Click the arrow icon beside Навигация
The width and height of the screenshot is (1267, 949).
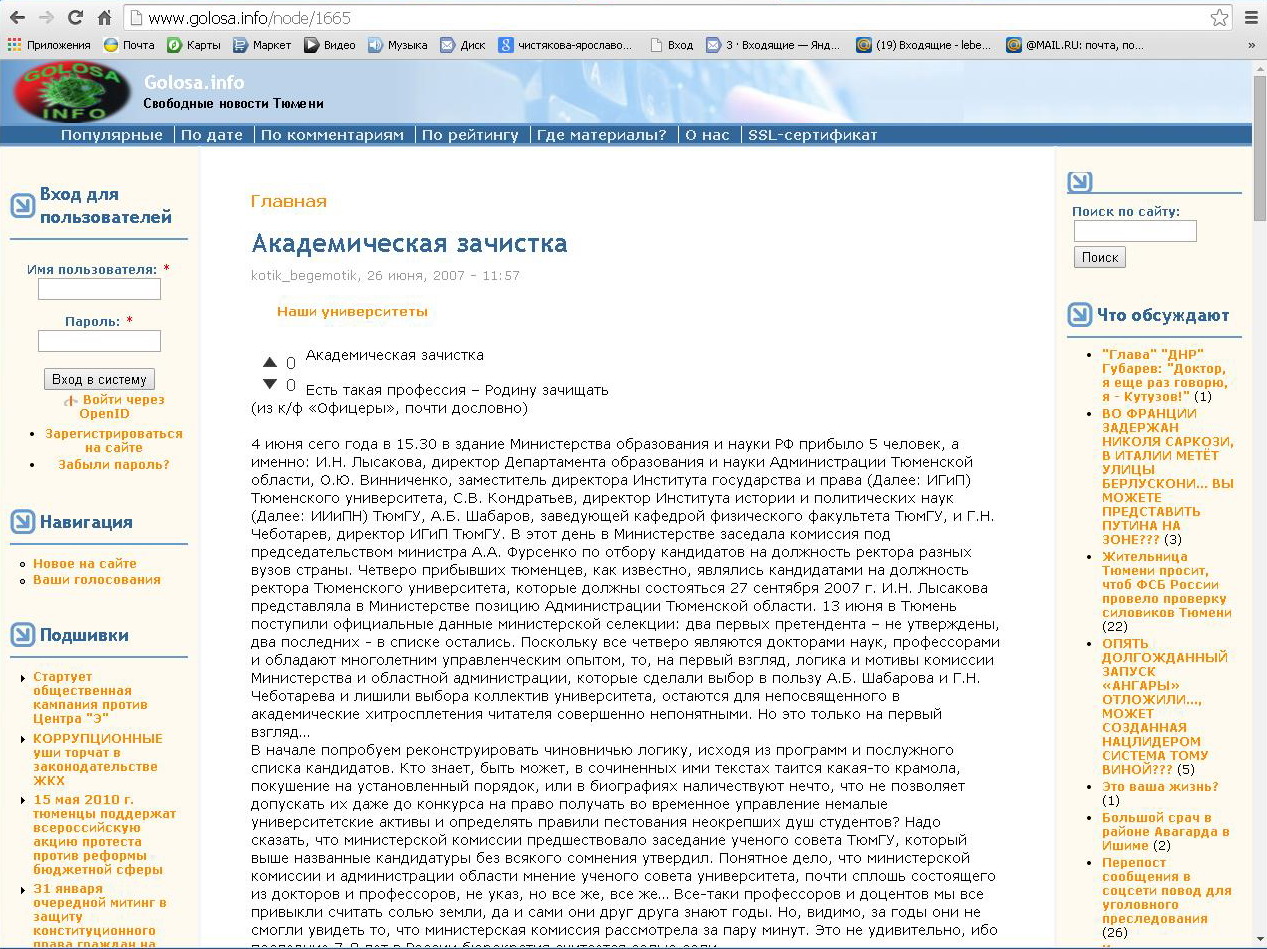22,521
